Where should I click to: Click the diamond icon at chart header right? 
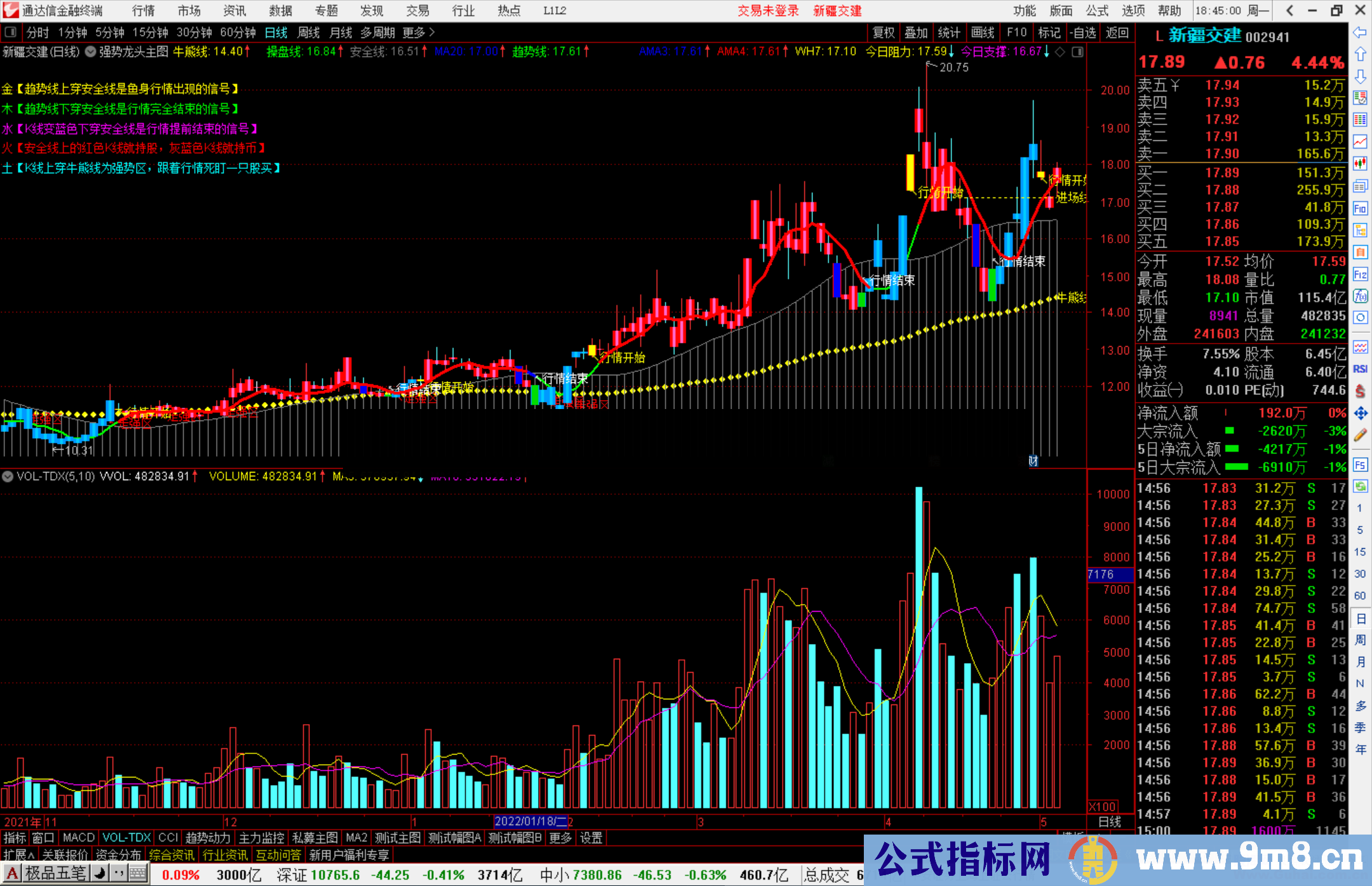pos(1059,52)
